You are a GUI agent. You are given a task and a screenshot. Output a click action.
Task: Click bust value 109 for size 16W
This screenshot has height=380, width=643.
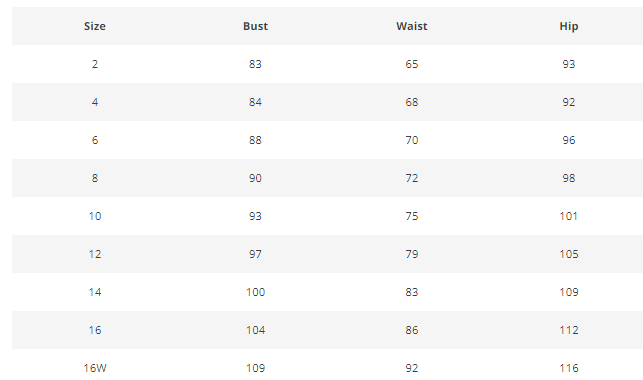[x=255, y=368]
